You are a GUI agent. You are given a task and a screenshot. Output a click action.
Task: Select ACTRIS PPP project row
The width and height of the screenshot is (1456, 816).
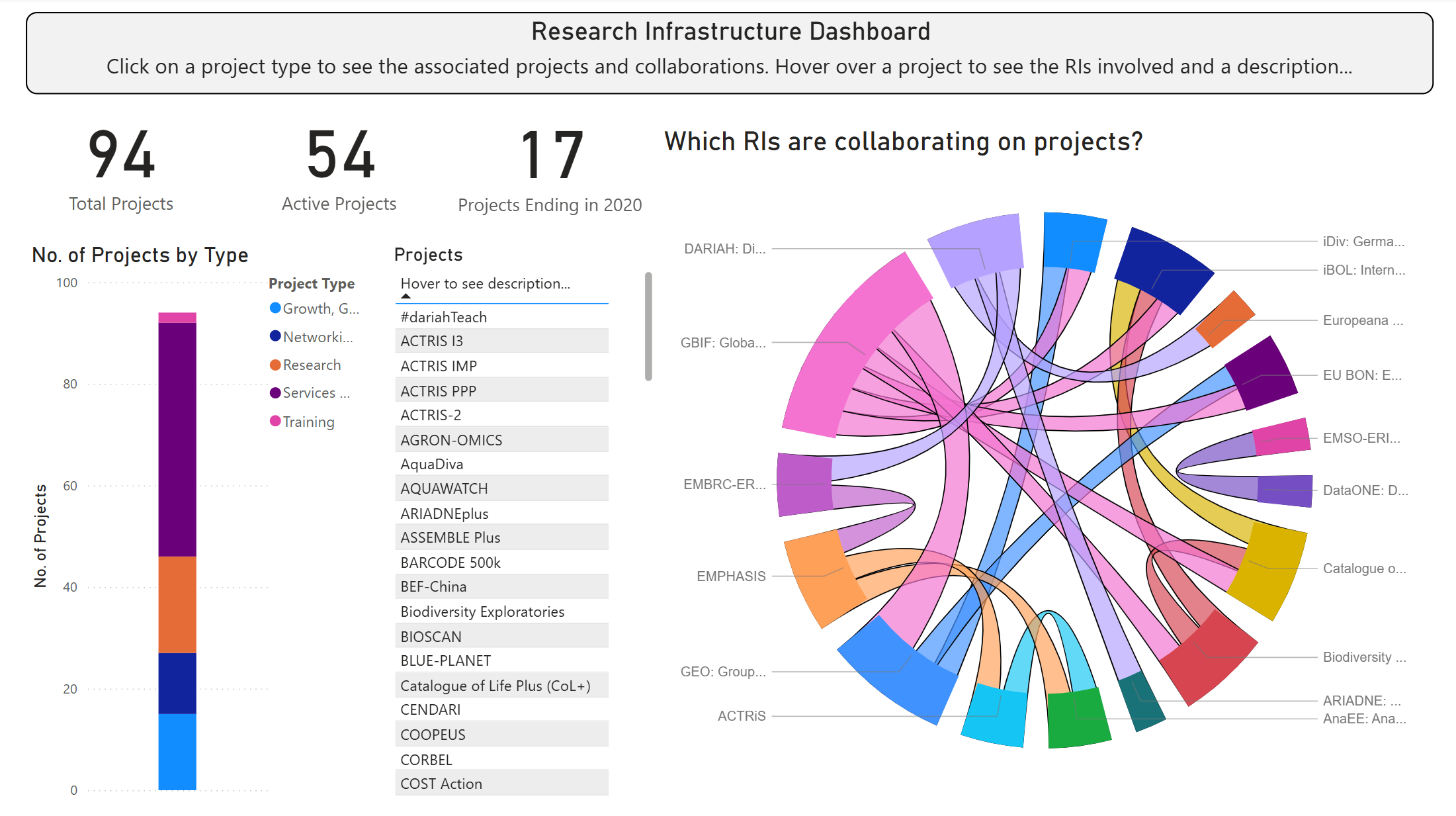(502, 390)
